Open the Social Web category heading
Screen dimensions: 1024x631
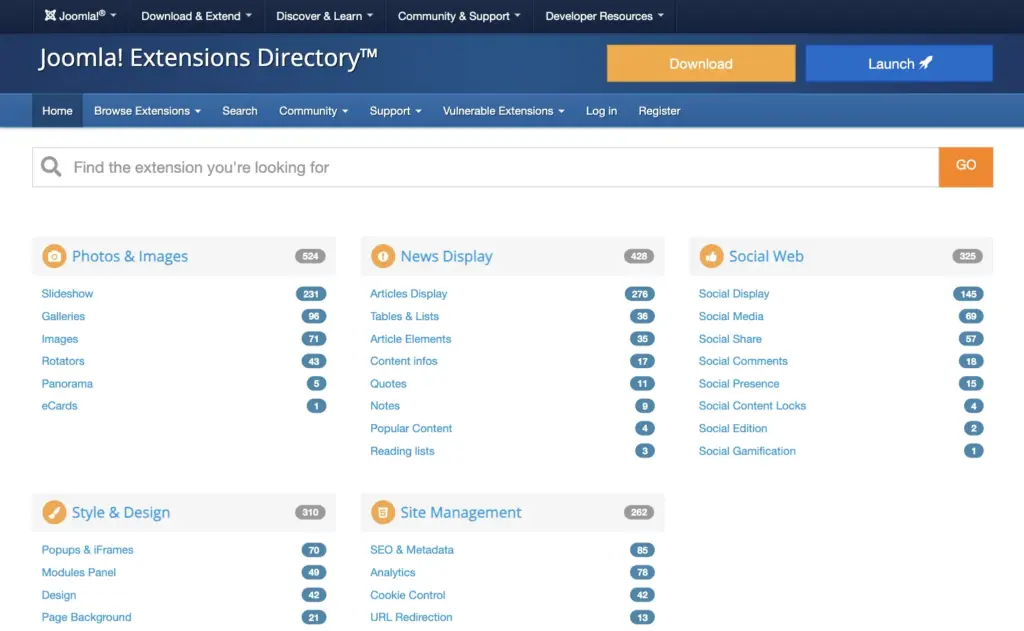766,256
